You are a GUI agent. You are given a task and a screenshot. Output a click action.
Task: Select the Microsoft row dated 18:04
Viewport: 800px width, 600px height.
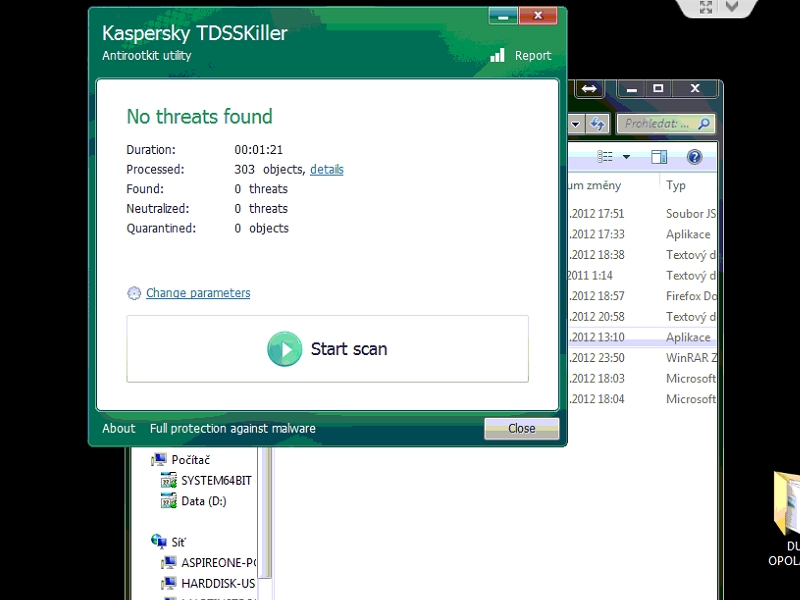tap(642, 399)
